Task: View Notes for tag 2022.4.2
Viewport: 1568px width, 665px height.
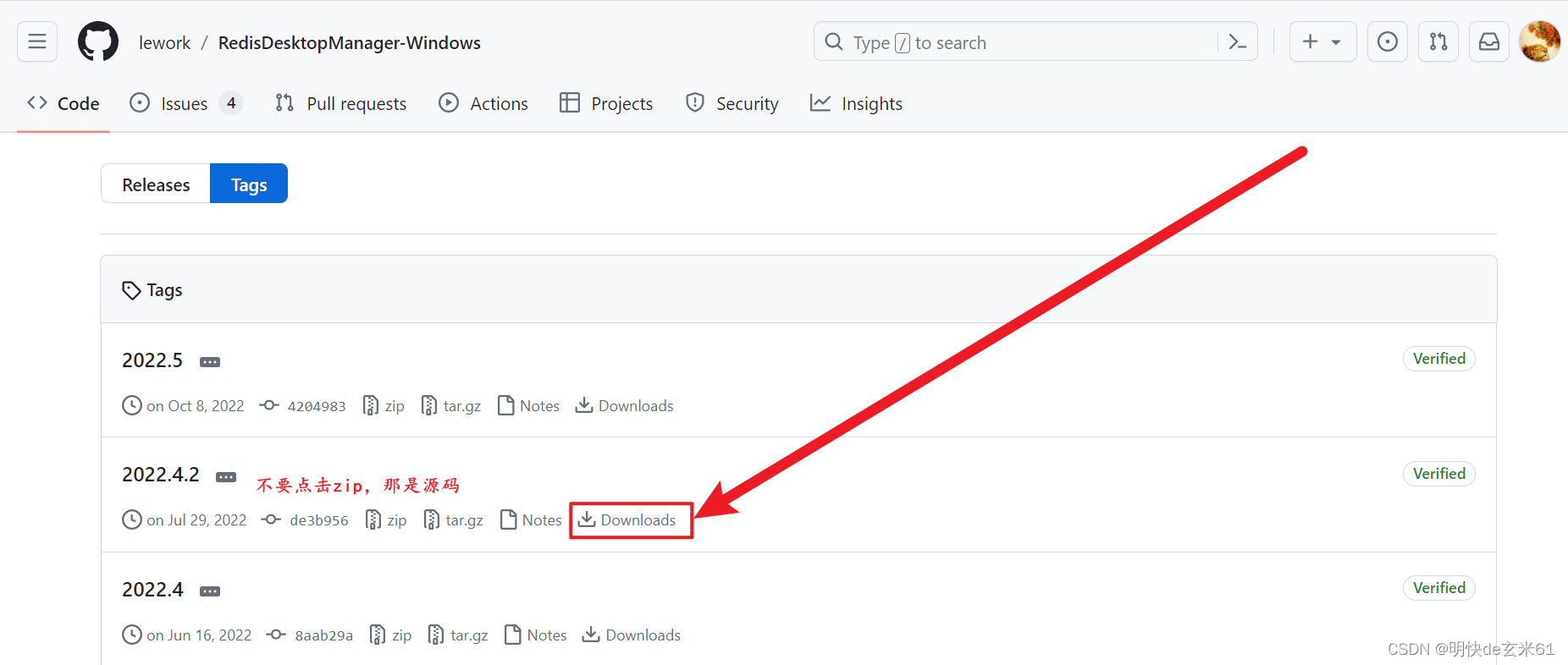Action: 532,520
